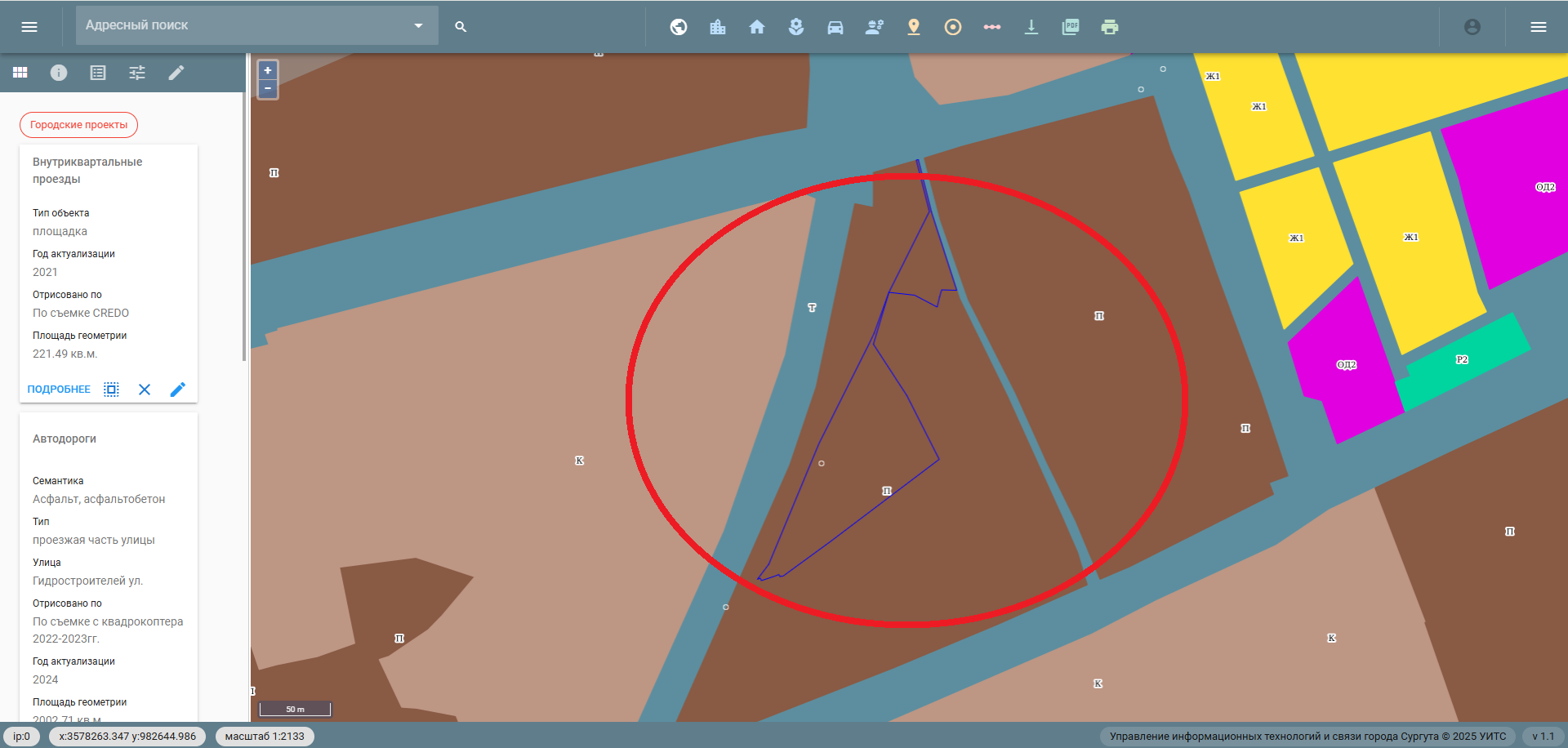Click the car transport icon
The height and width of the screenshot is (748, 1568).
point(835,27)
